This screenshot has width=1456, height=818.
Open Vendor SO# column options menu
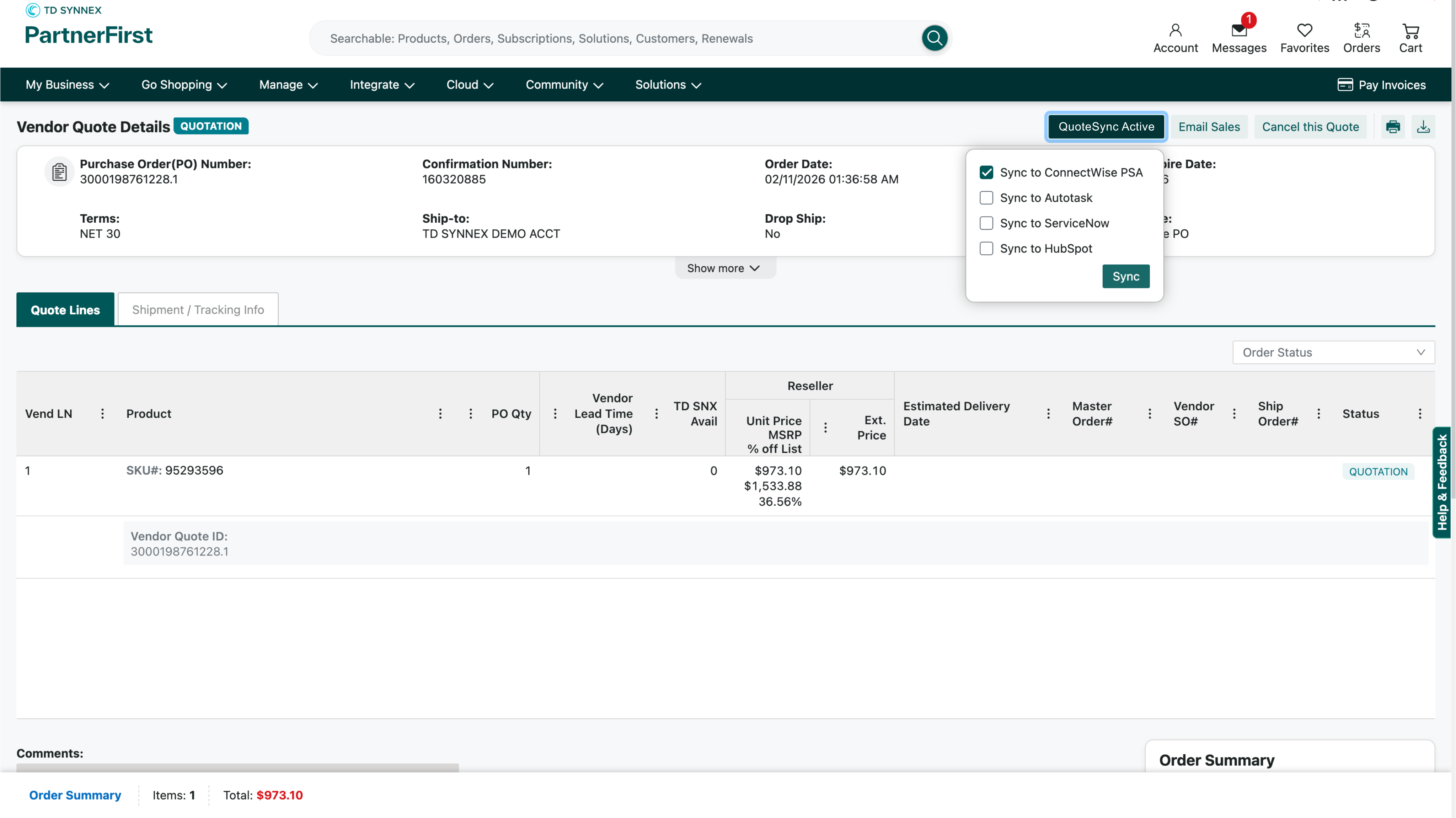point(1234,414)
